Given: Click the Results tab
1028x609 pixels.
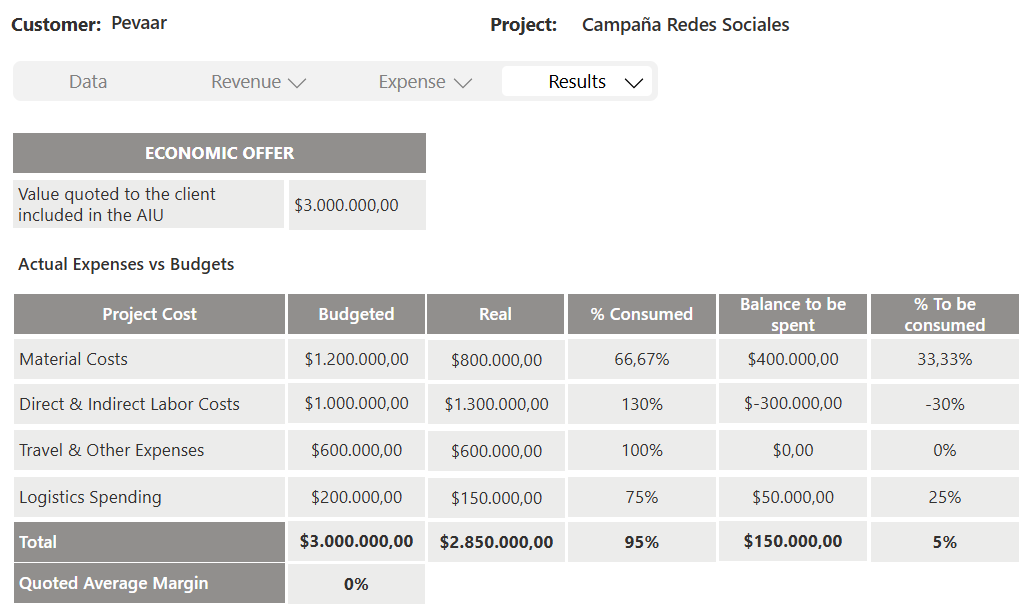Looking at the screenshot, I should (x=577, y=82).
